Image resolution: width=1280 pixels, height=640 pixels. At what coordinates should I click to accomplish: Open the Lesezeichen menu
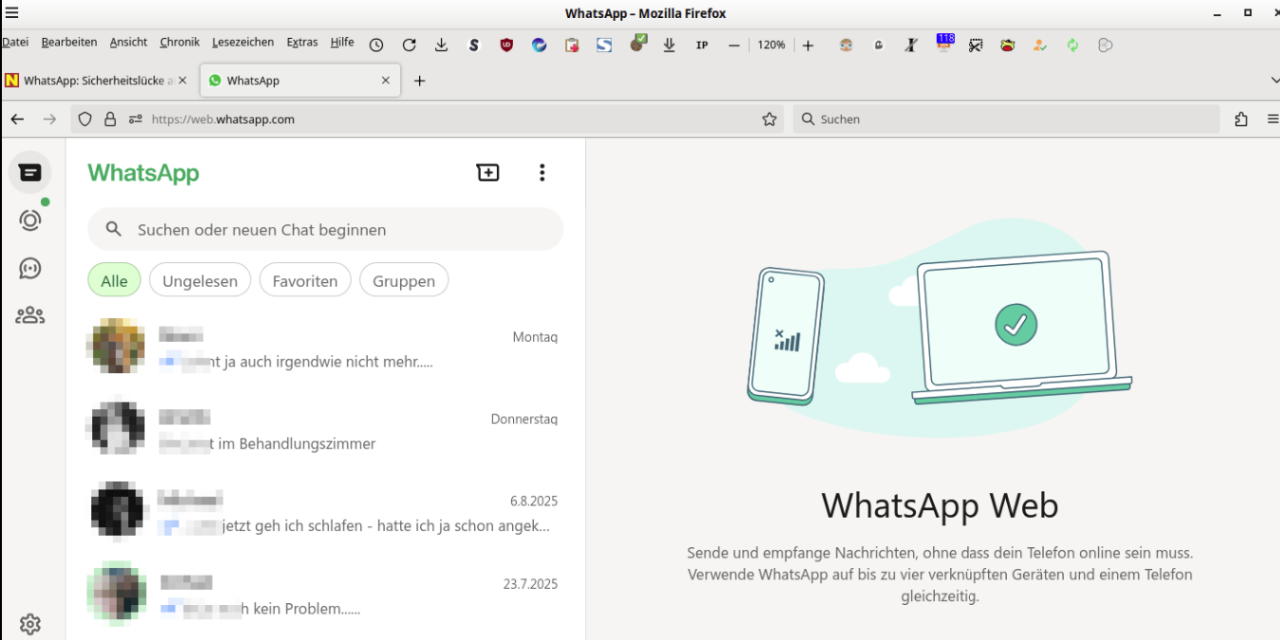point(243,42)
